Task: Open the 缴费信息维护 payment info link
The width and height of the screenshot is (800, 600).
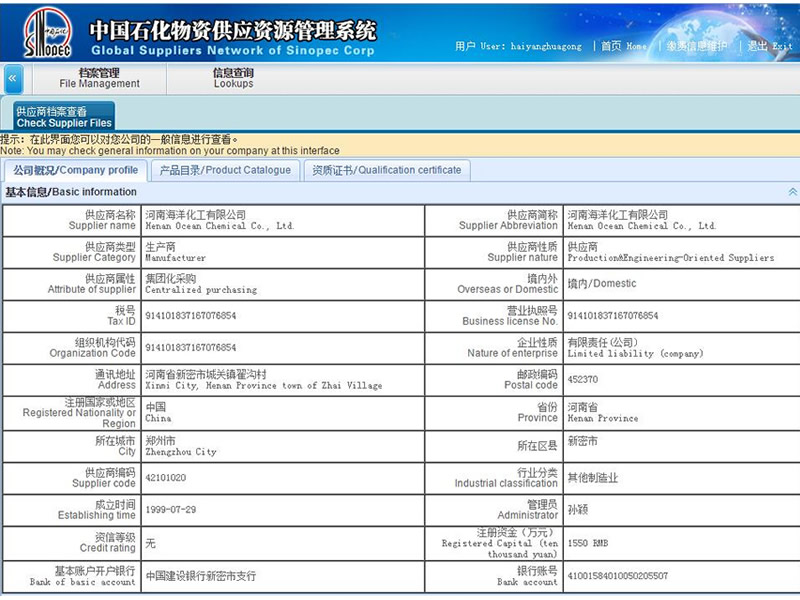Action: (x=696, y=46)
